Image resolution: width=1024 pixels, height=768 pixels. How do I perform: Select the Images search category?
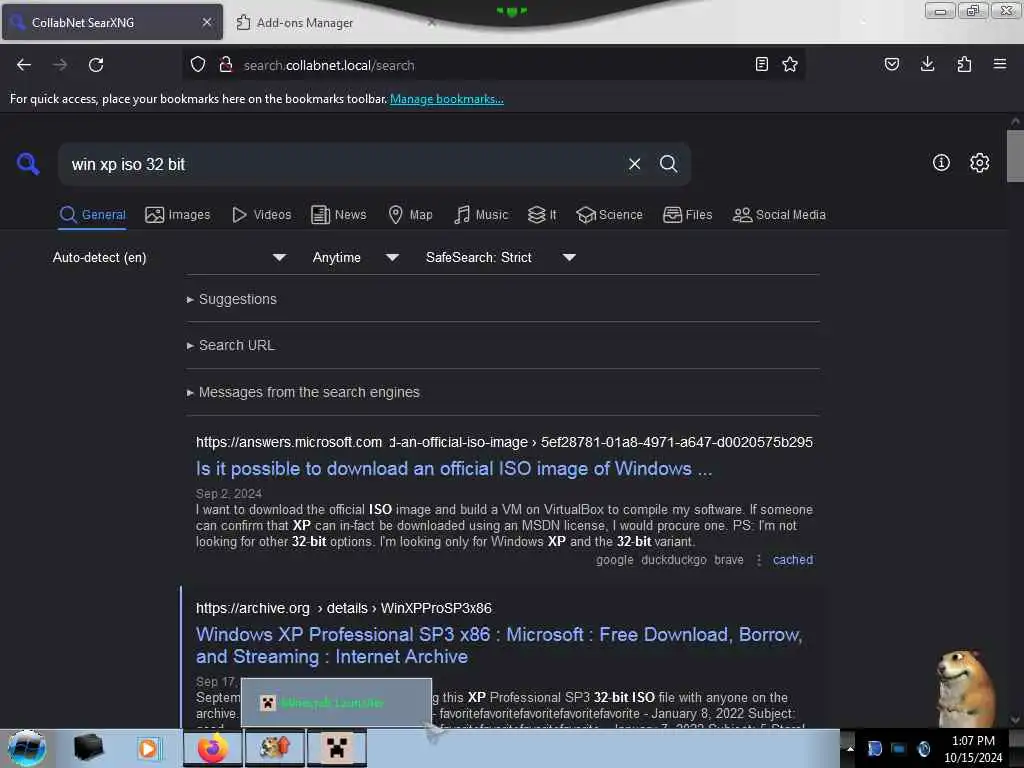tap(178, 215)
